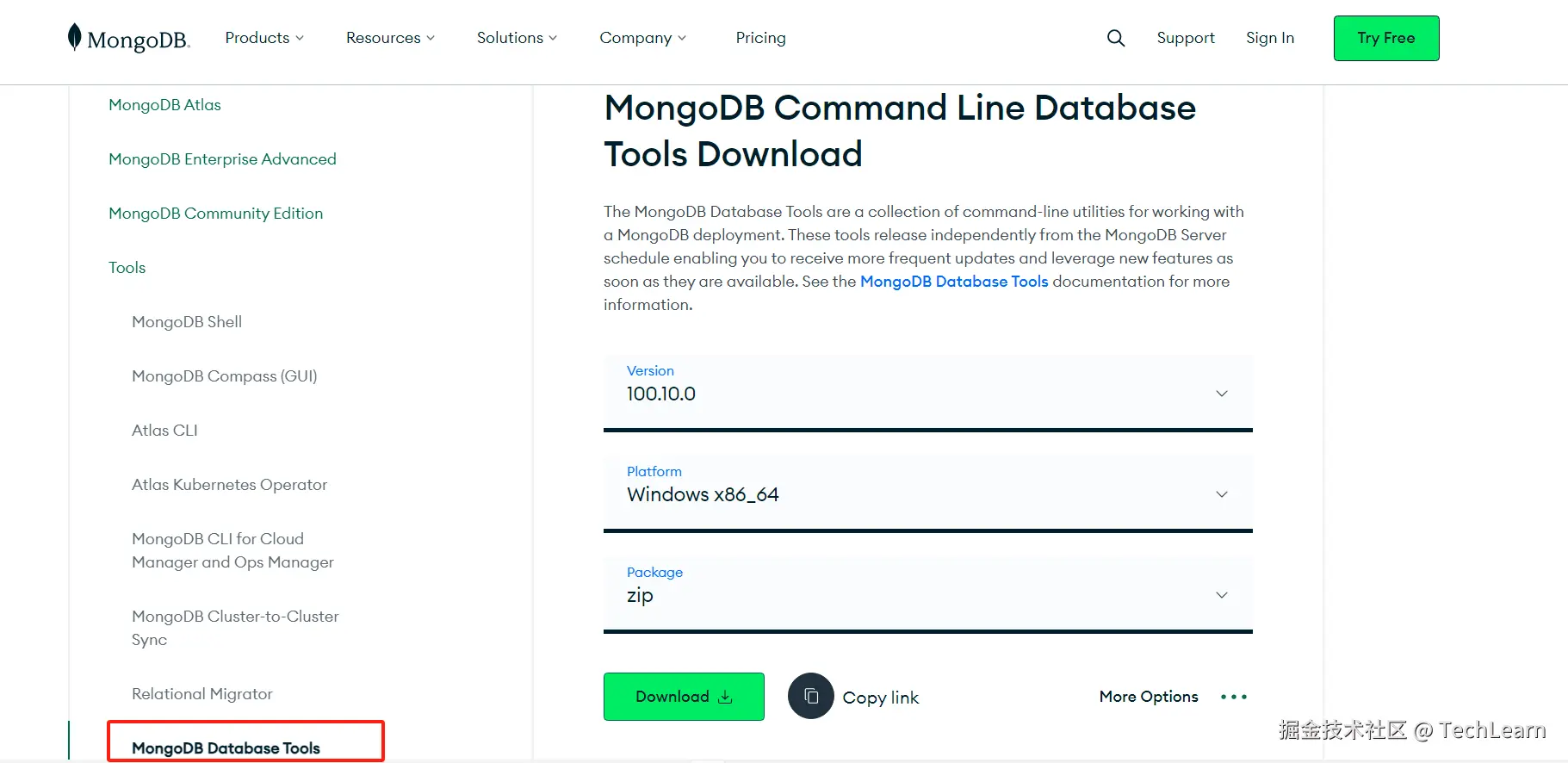This screenshot has height=763, width=1568.
Task: Open MongoDB Shell in sidebar
Action: pos(187,322)
